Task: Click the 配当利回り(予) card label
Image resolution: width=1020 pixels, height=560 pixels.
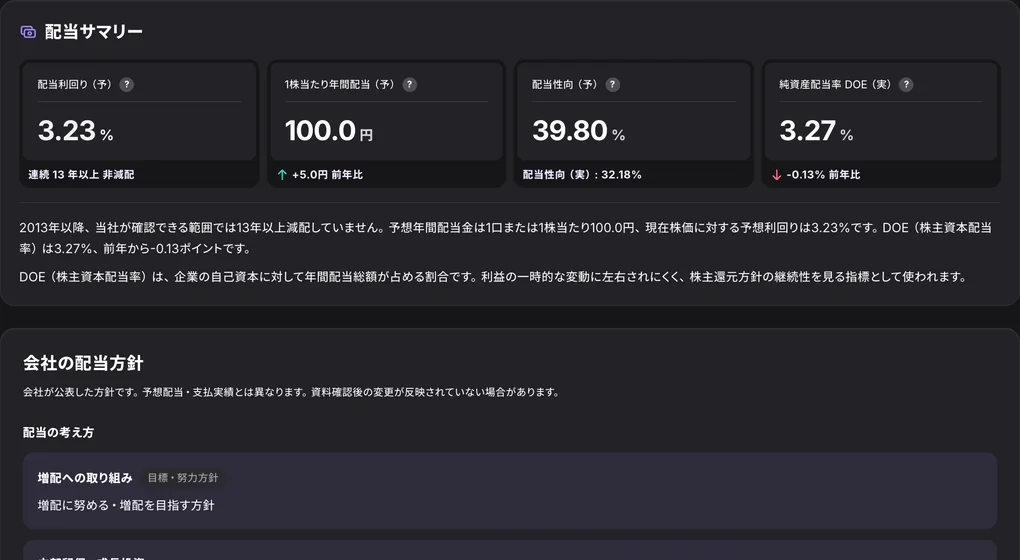Action: (75, 85)
